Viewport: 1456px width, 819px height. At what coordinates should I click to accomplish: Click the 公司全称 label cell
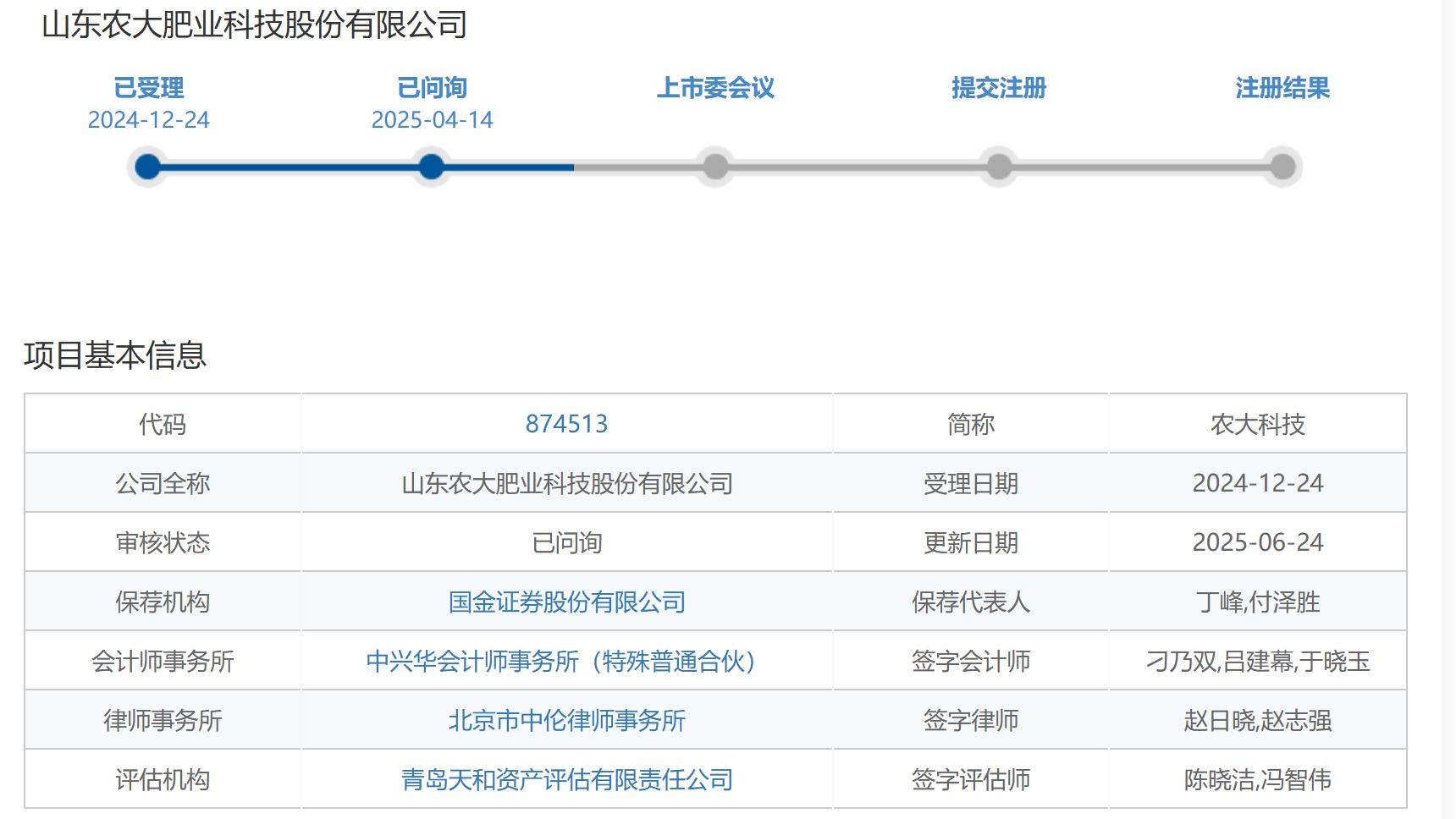click(x=163, y=483)
